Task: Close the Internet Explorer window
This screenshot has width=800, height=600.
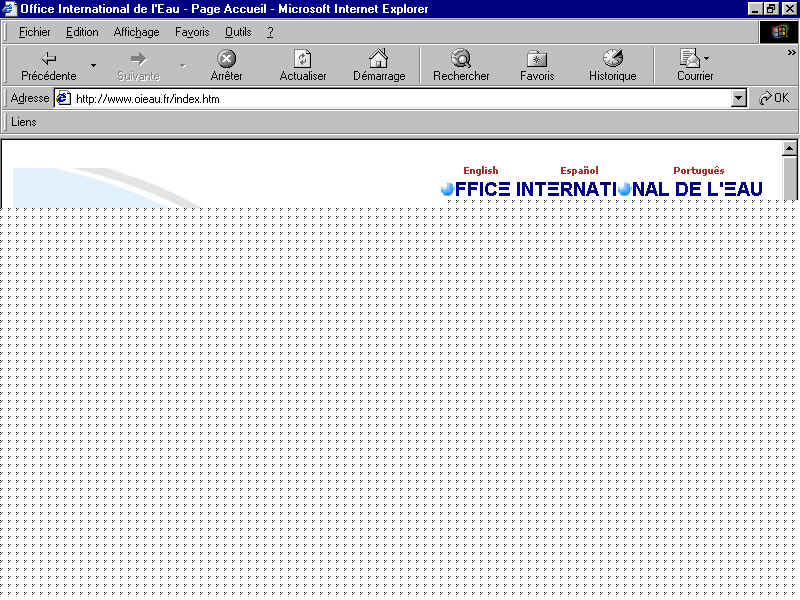Action: (x=789, y=9)
